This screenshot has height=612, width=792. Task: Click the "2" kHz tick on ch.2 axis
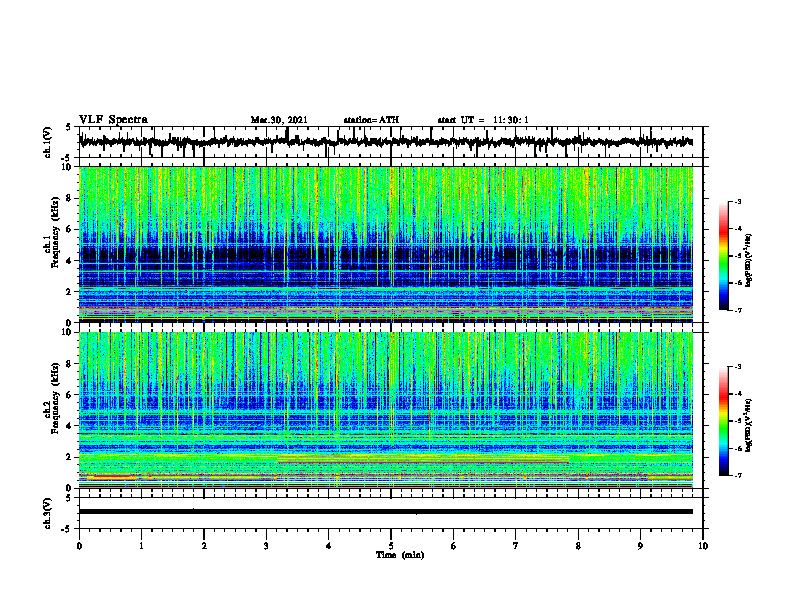click(69, 457)
